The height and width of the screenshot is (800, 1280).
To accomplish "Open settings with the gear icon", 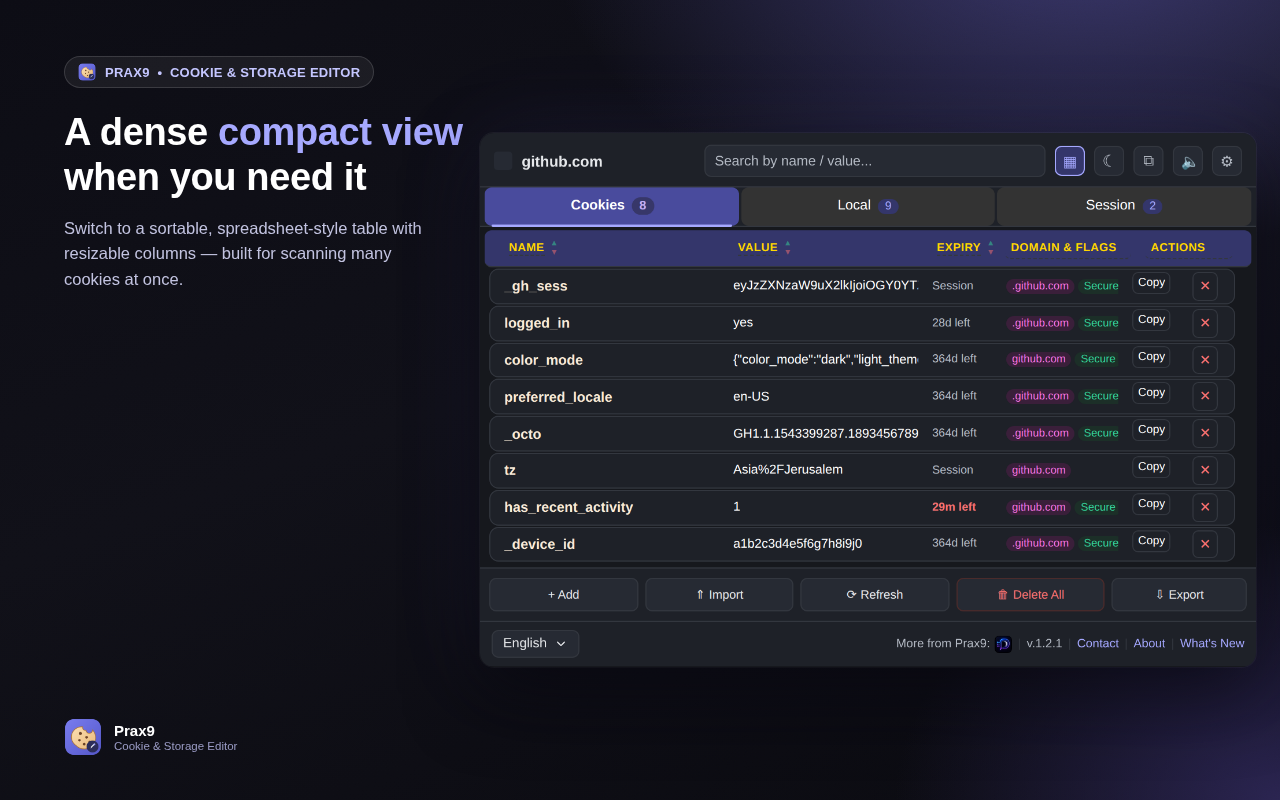I will (1227, 161).
